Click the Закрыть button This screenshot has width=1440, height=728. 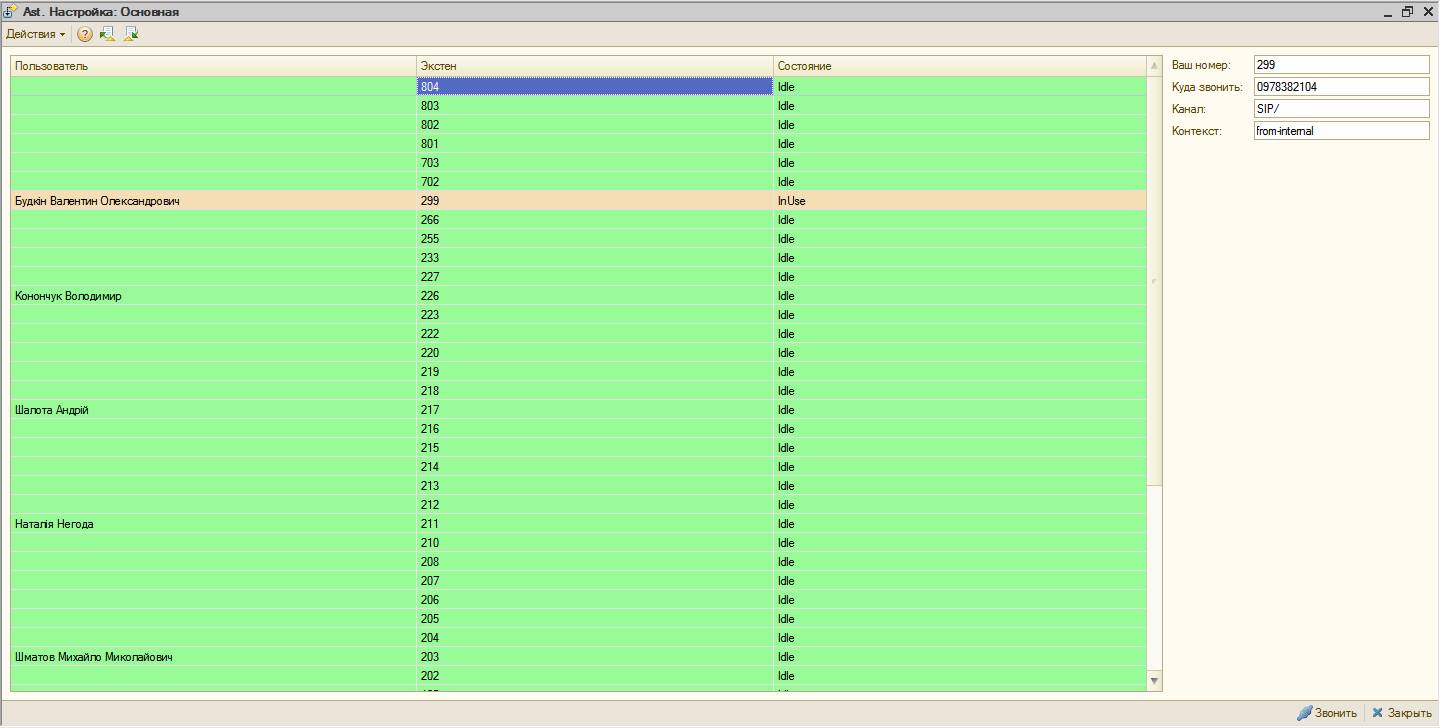click(x=1402, y=713)
